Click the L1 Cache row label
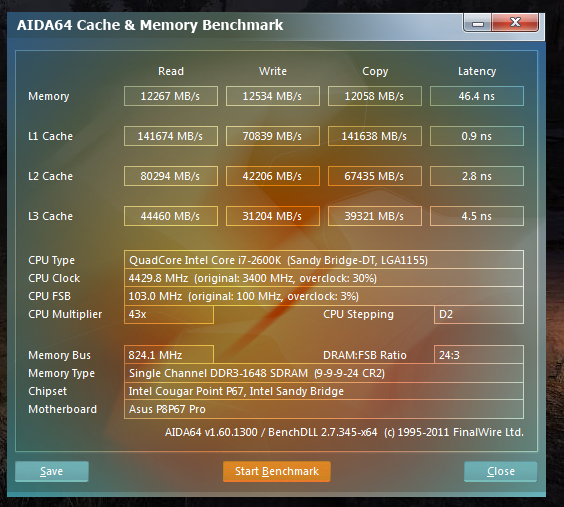The image size is (564, 507). pyautogui.click(x=50, y=136)
